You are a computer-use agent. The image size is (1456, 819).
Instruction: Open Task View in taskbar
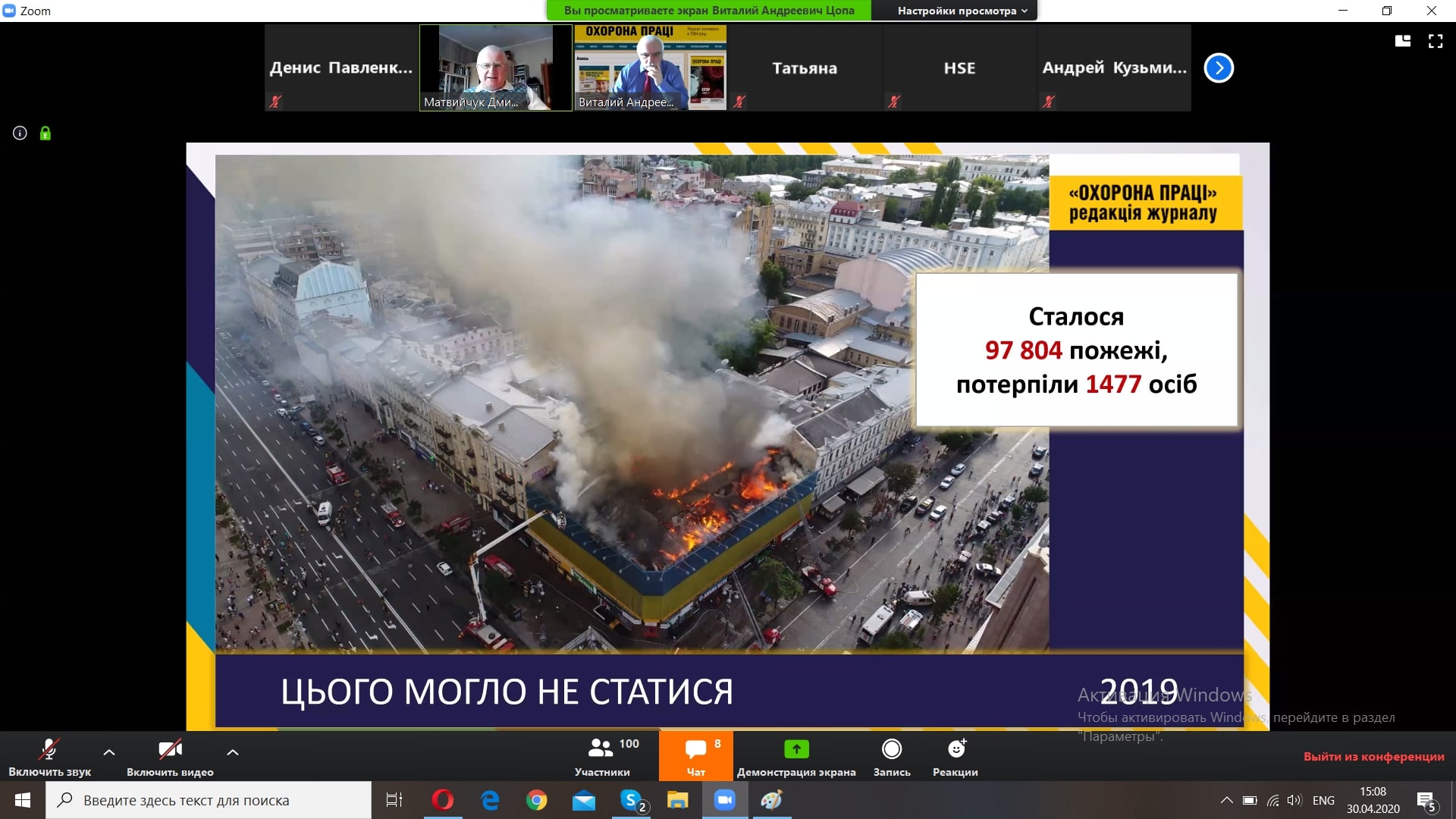[x=394, y=800]
